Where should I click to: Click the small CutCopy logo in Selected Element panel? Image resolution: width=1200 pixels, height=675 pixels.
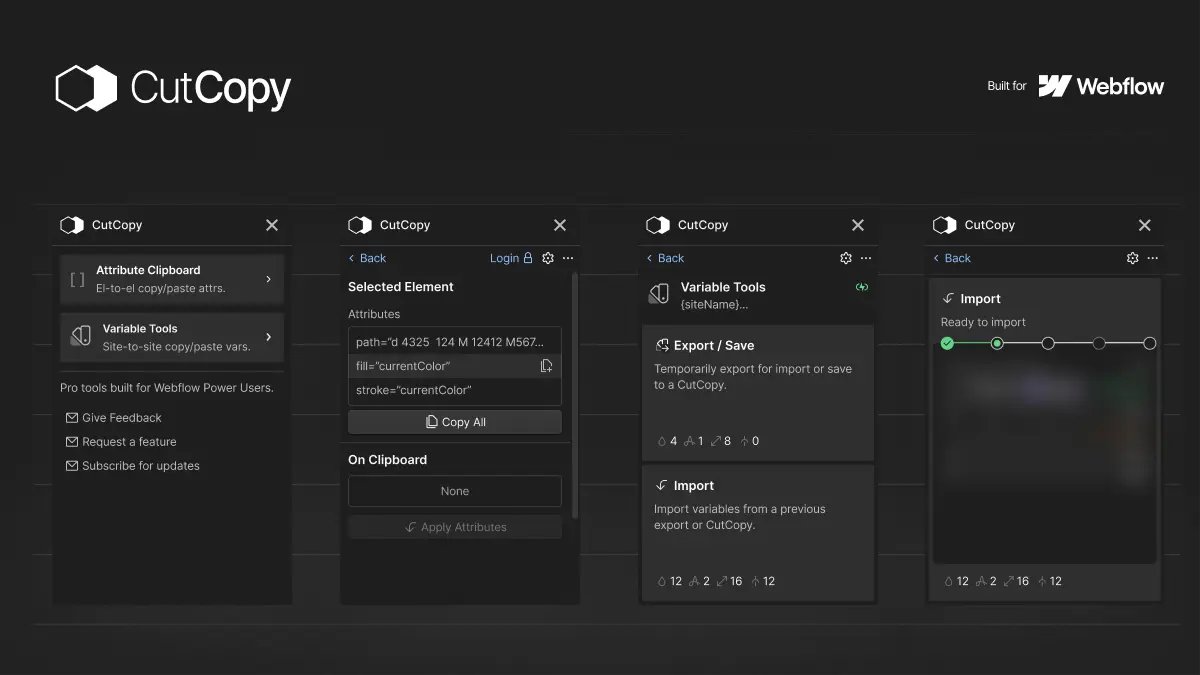pos(359,225)
